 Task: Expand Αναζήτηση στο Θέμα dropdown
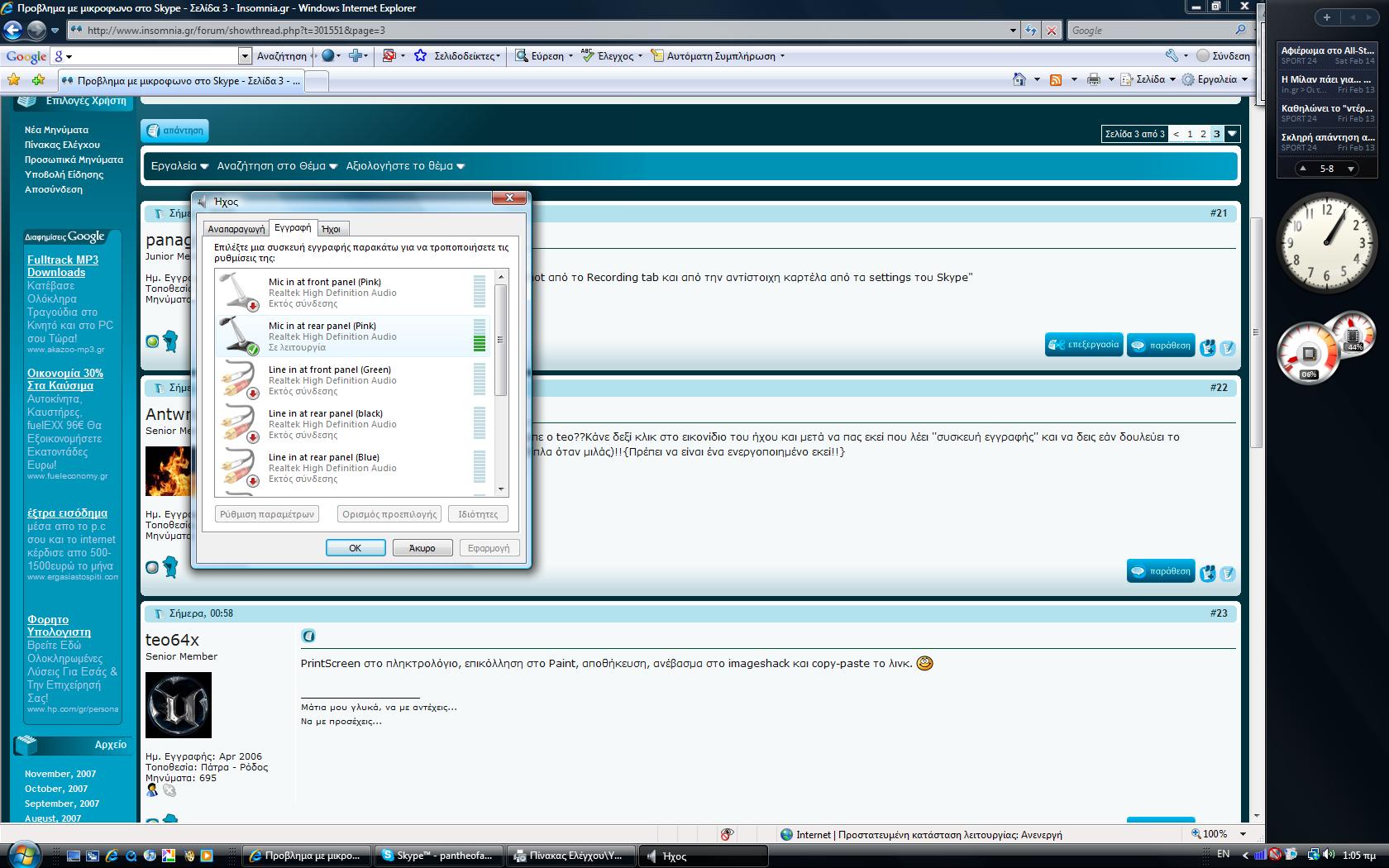coord(277,165)
